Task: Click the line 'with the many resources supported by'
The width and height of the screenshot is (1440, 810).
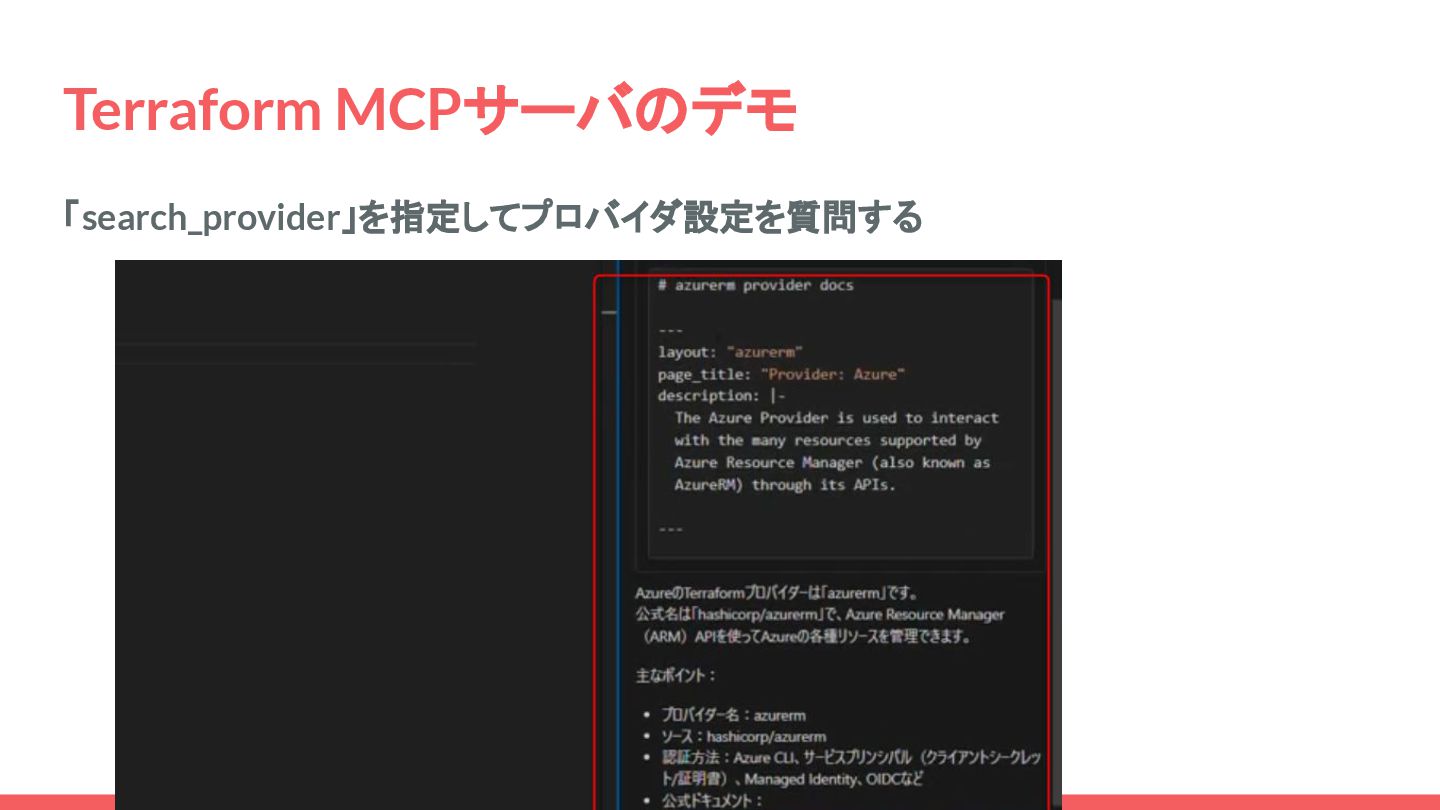Action: [828, 440]
